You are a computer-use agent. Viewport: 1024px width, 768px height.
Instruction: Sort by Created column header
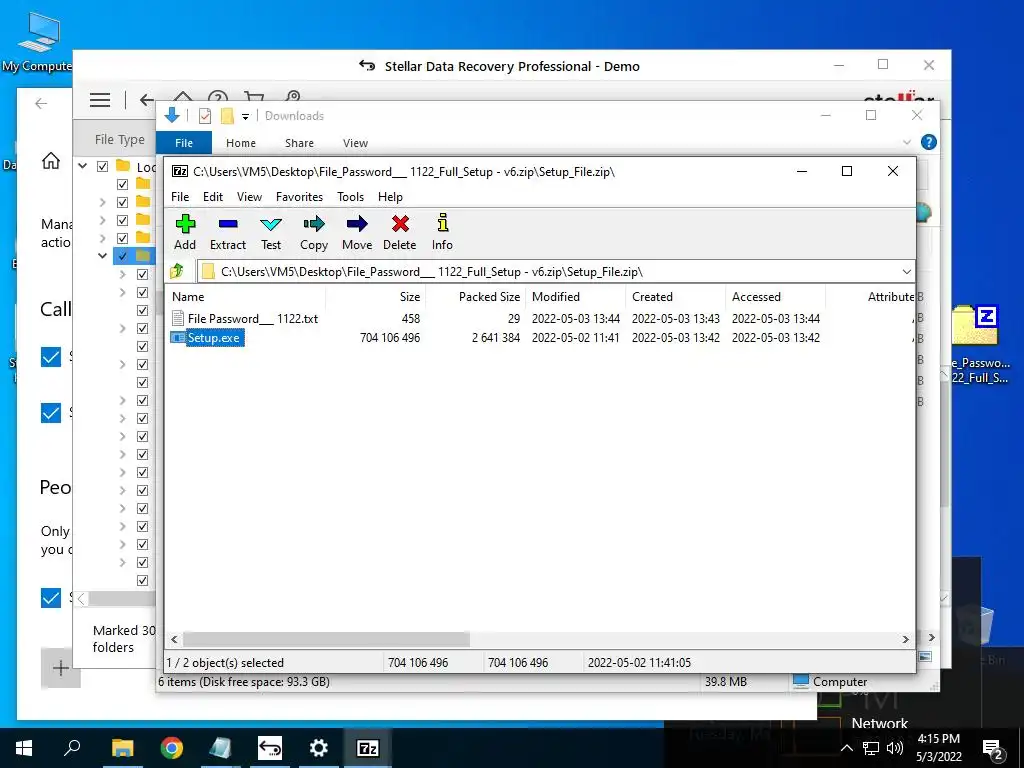click(675, 296)
